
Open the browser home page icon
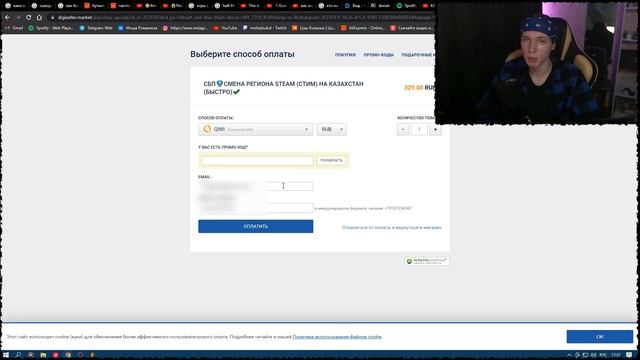(x=39, y=18)
